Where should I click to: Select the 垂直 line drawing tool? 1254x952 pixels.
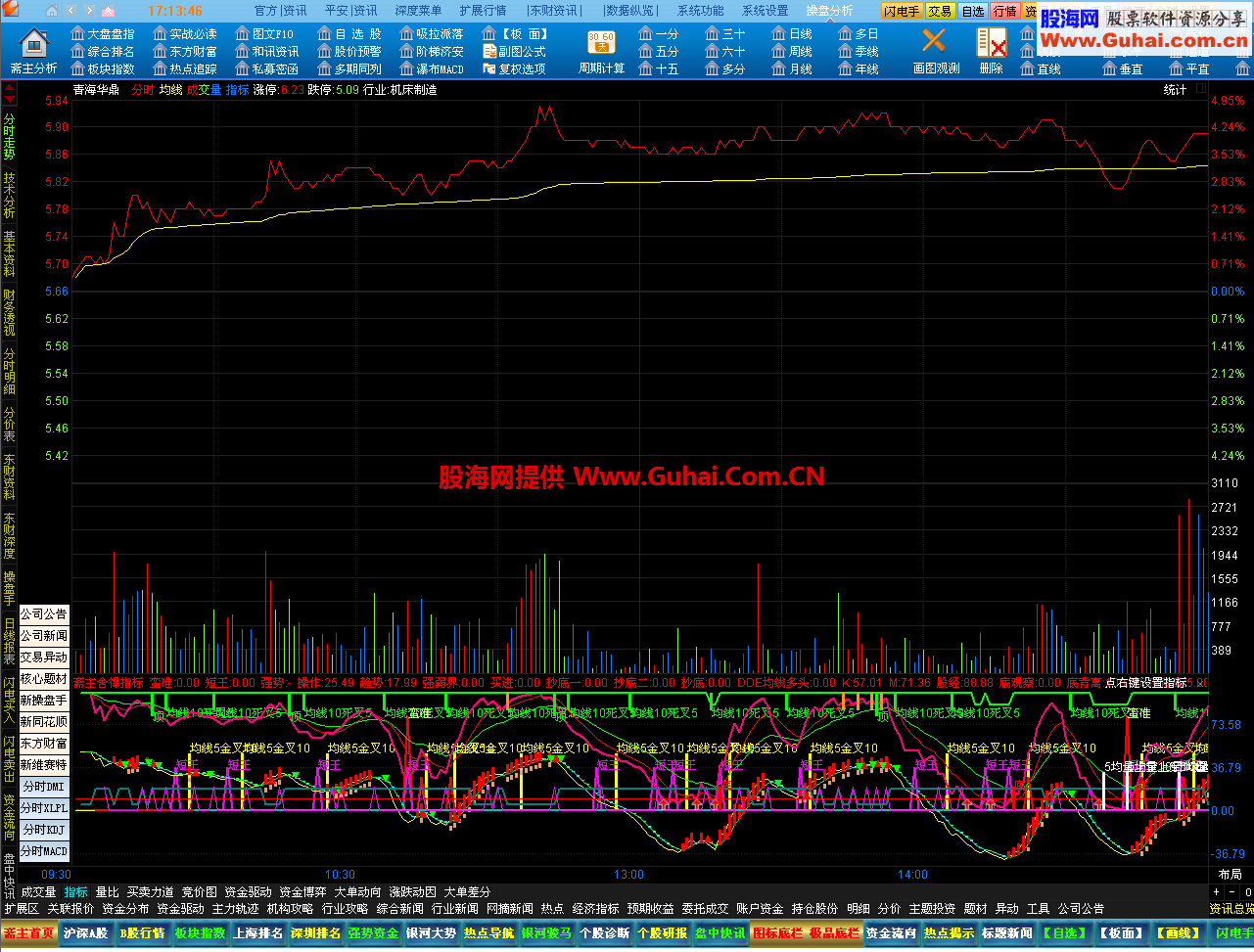[x=1122, y=68]
